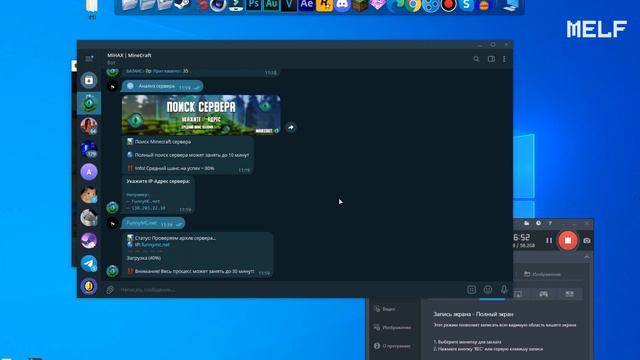The image size is (640, 360).
Task: Open the chat with the purple letter A avatar
Action: tap(89, 172)
